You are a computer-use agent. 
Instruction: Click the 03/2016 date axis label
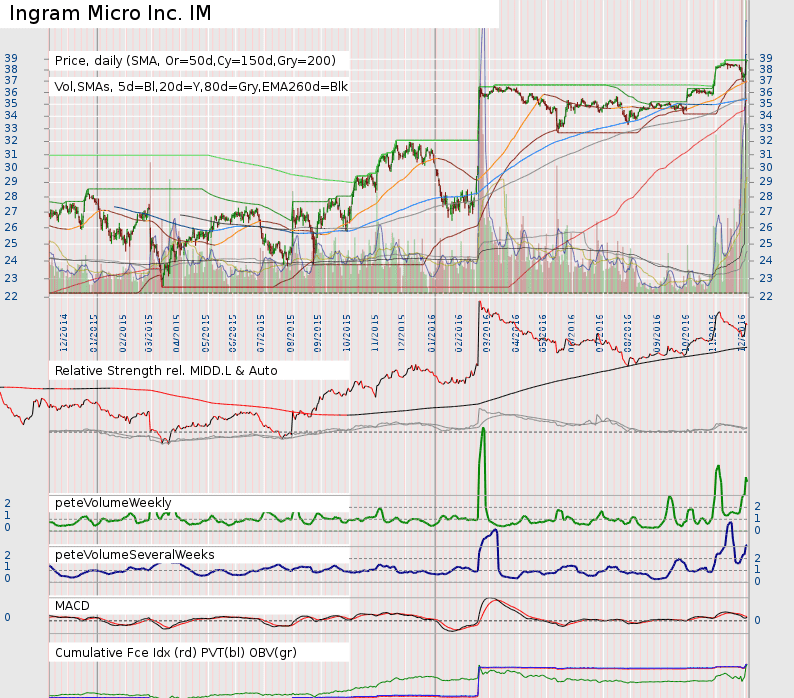(487, 333)
